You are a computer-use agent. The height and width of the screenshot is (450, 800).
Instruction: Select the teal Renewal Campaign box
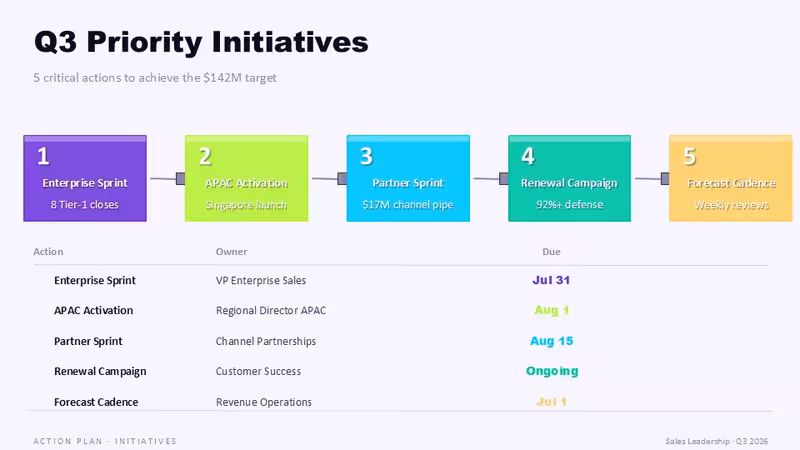[569, 178]
